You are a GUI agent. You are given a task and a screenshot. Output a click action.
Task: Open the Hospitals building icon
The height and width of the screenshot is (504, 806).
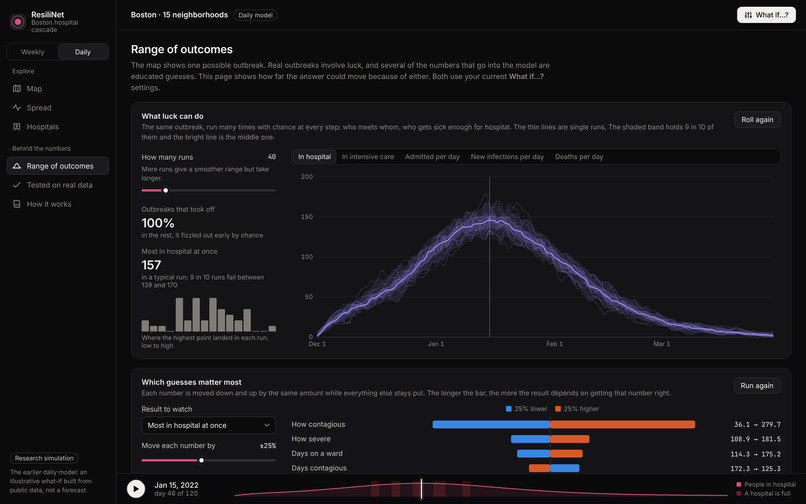tap(16, 127)
